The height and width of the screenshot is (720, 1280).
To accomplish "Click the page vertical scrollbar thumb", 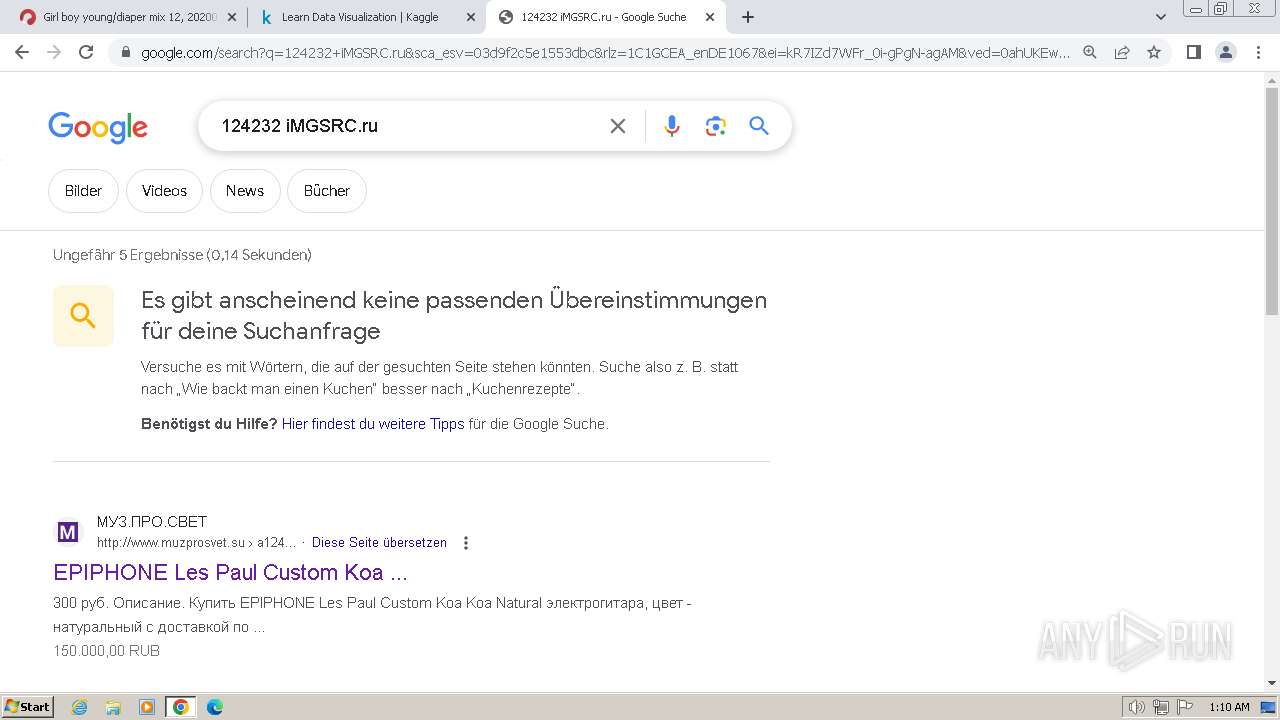I will 1272,202.
